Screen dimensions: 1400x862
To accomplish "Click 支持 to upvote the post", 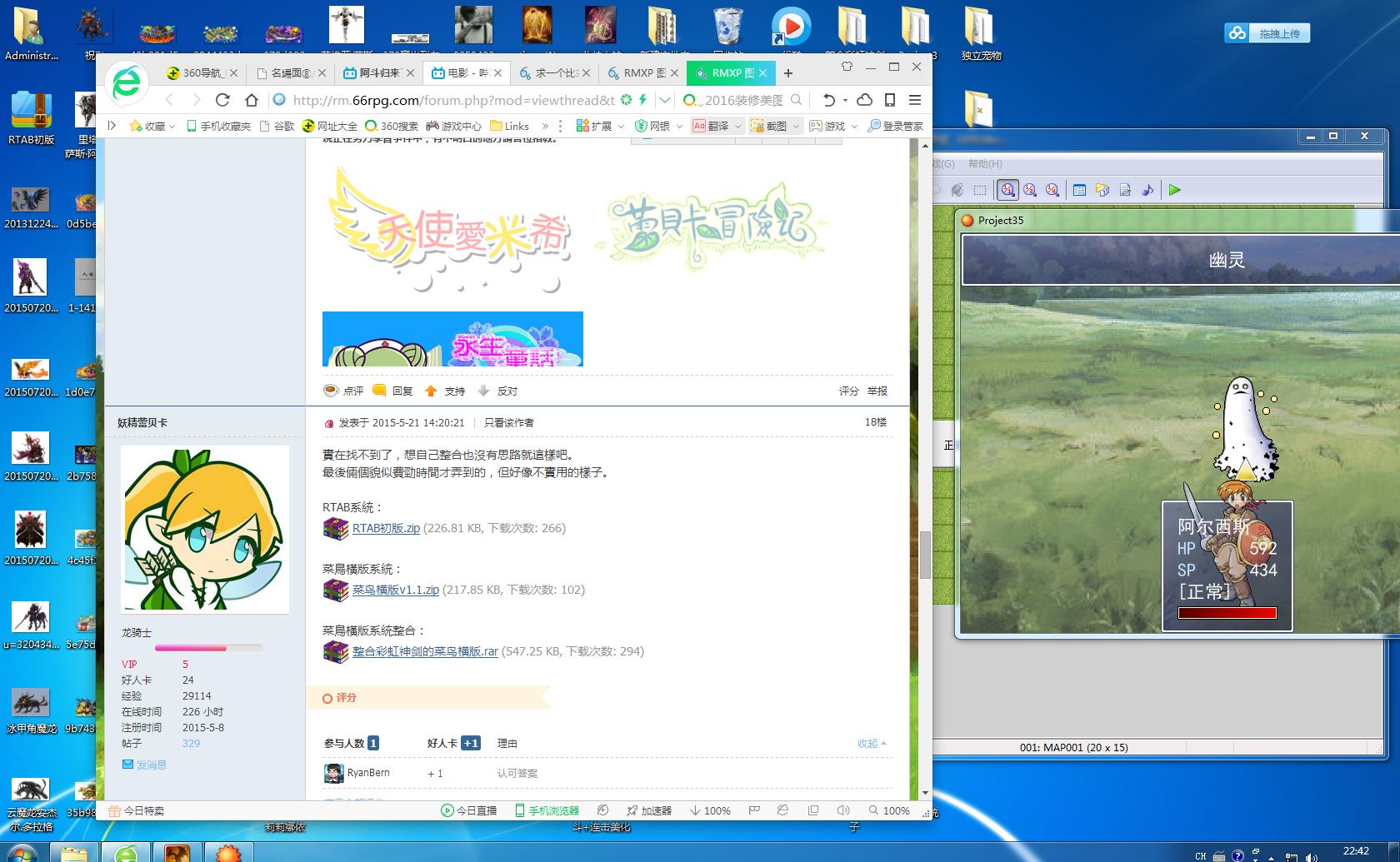I will 446,391.
